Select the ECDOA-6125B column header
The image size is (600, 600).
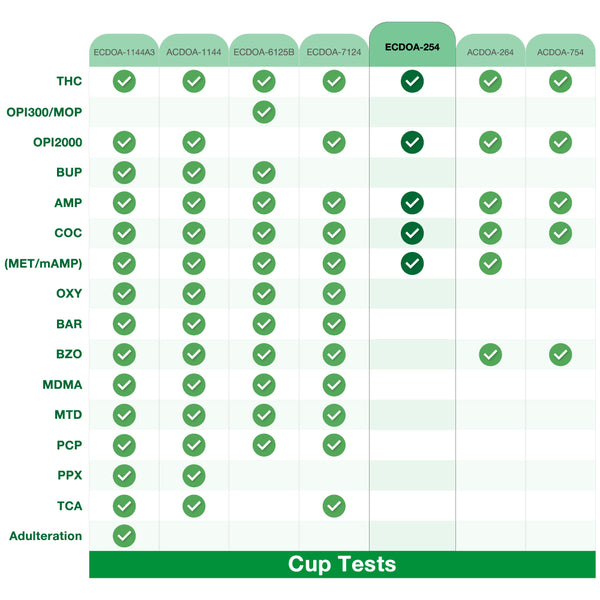264,52
